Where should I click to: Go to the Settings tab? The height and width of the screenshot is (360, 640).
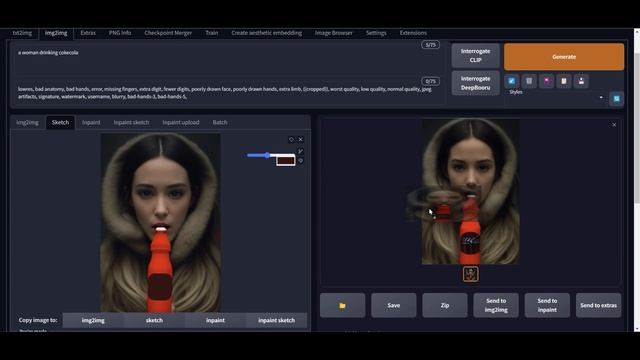(x=376, y=33)
